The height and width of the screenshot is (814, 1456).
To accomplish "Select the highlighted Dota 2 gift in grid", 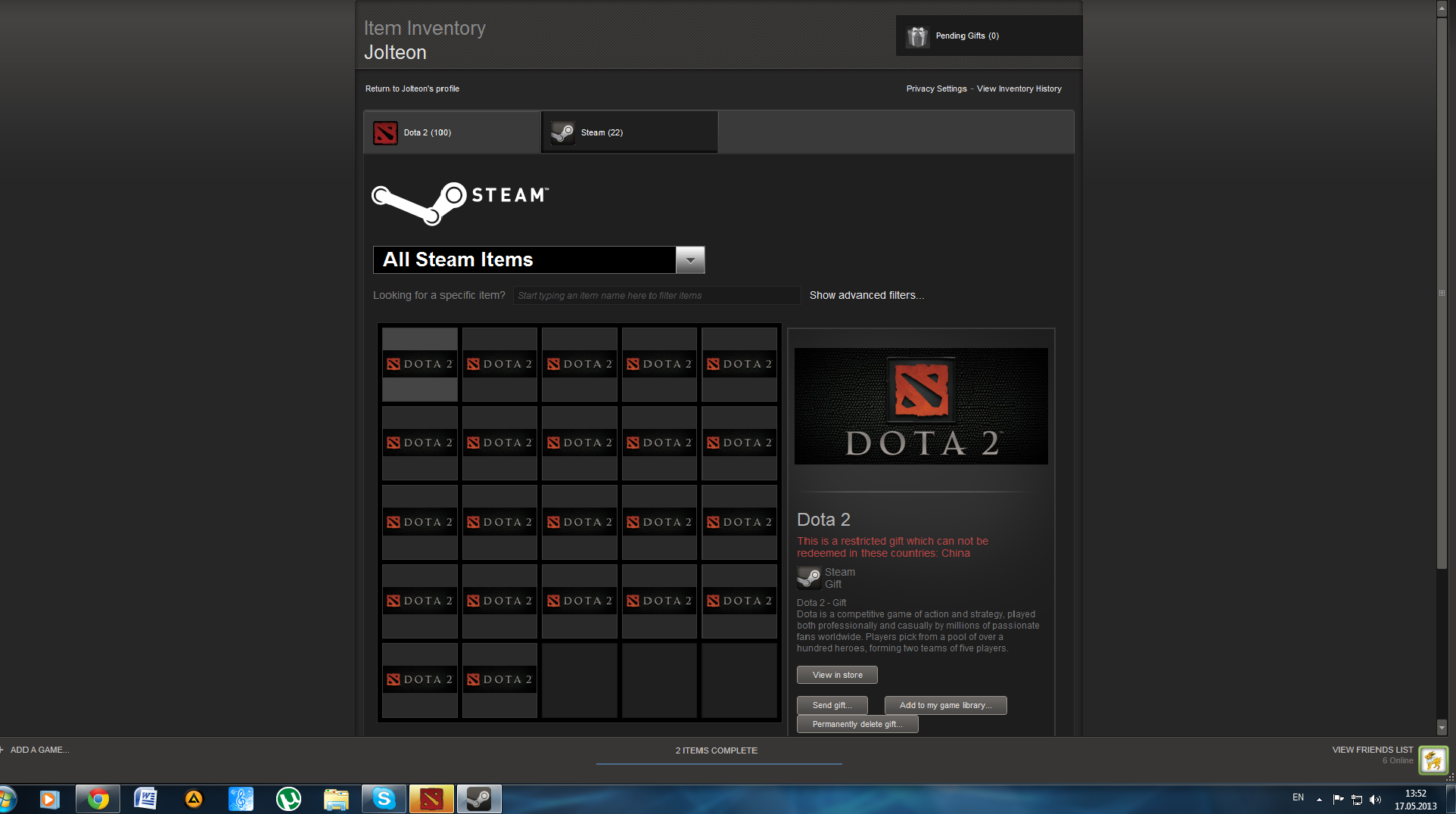I will pos(420,364).
